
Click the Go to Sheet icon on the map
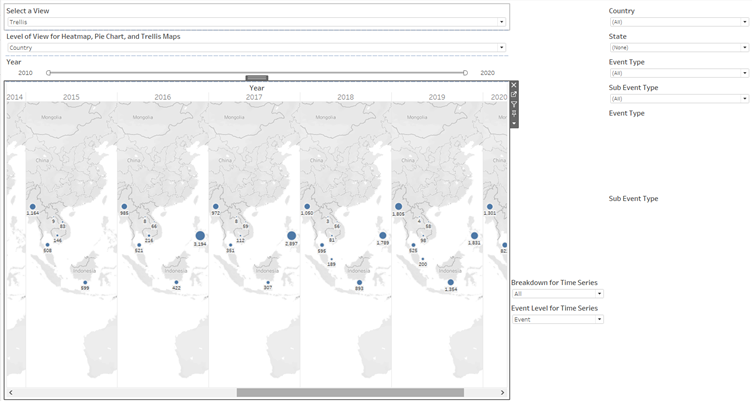[514, 95]
